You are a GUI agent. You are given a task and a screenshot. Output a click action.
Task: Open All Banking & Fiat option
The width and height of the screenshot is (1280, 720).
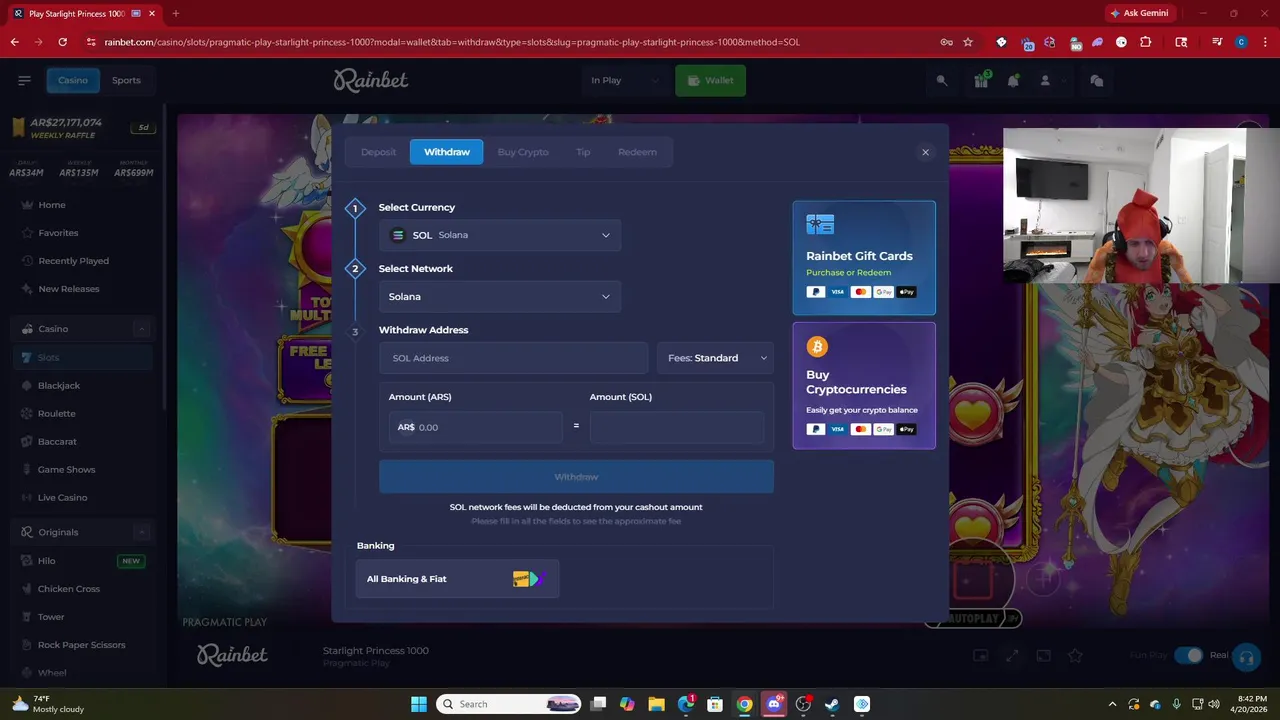(x=457, y=579)
